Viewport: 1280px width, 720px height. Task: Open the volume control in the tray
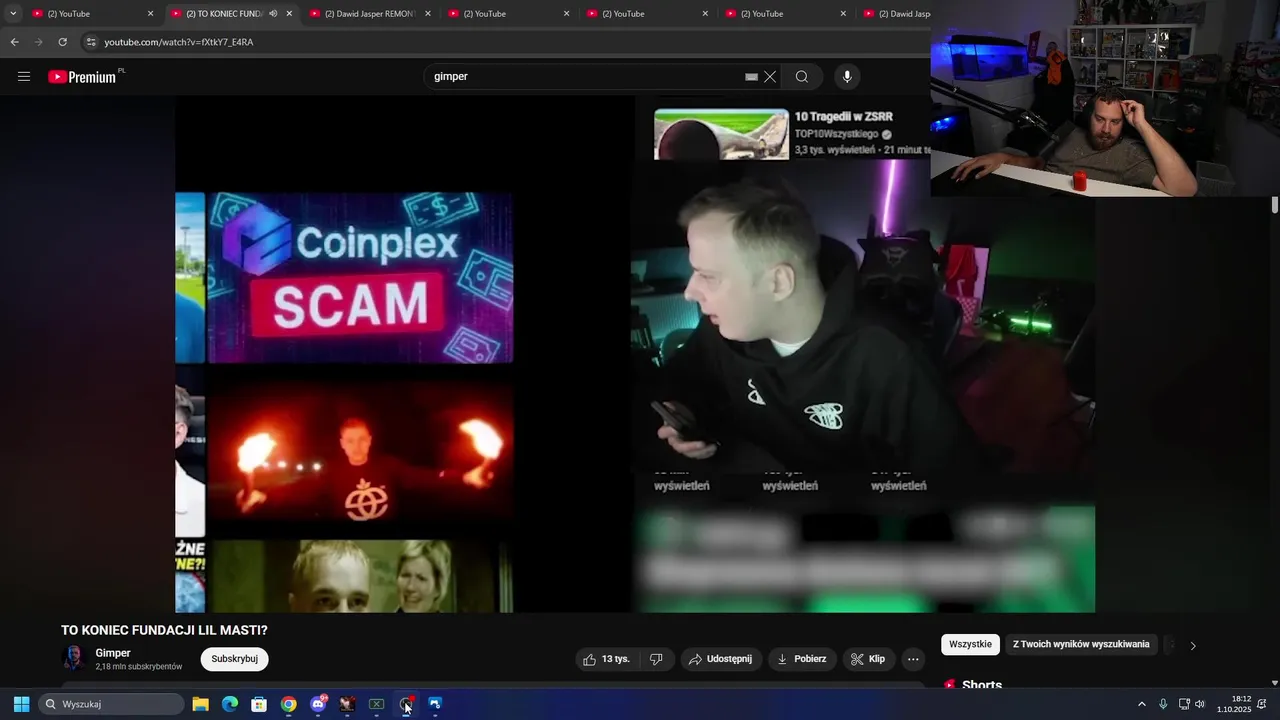[x=1200, y=704]
